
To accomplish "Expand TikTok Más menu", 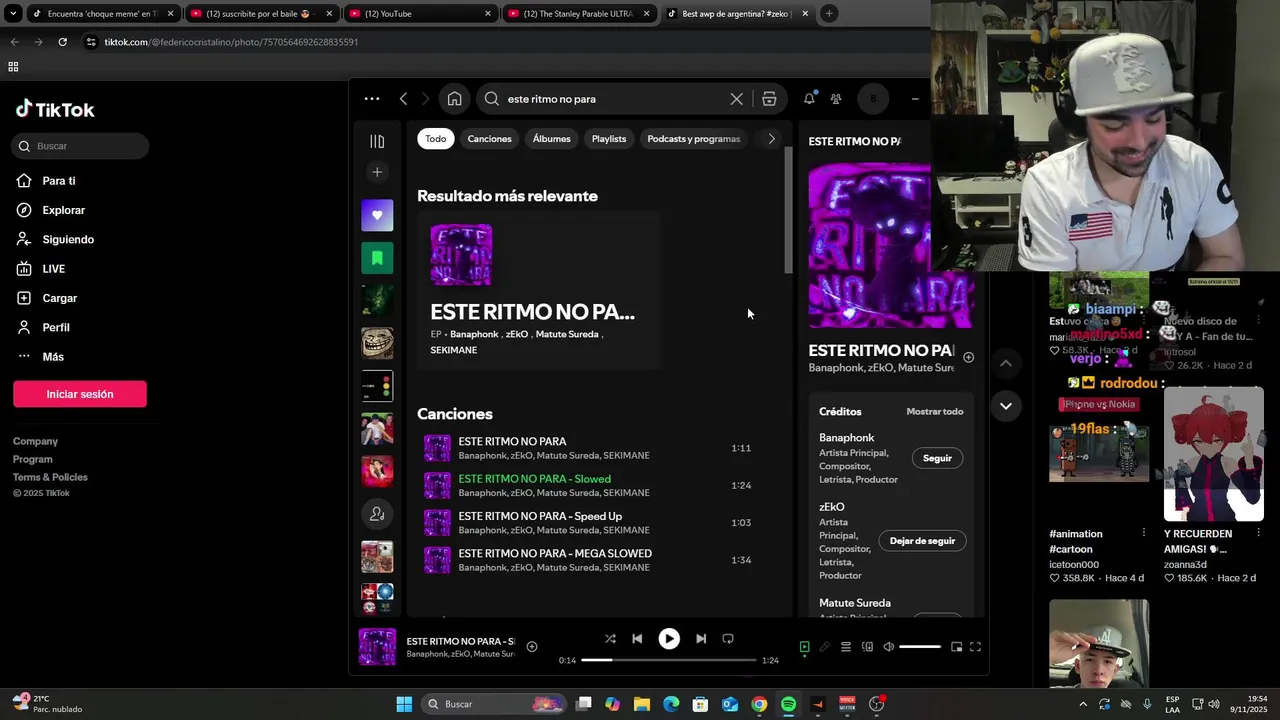I will [x=52, y=357].
